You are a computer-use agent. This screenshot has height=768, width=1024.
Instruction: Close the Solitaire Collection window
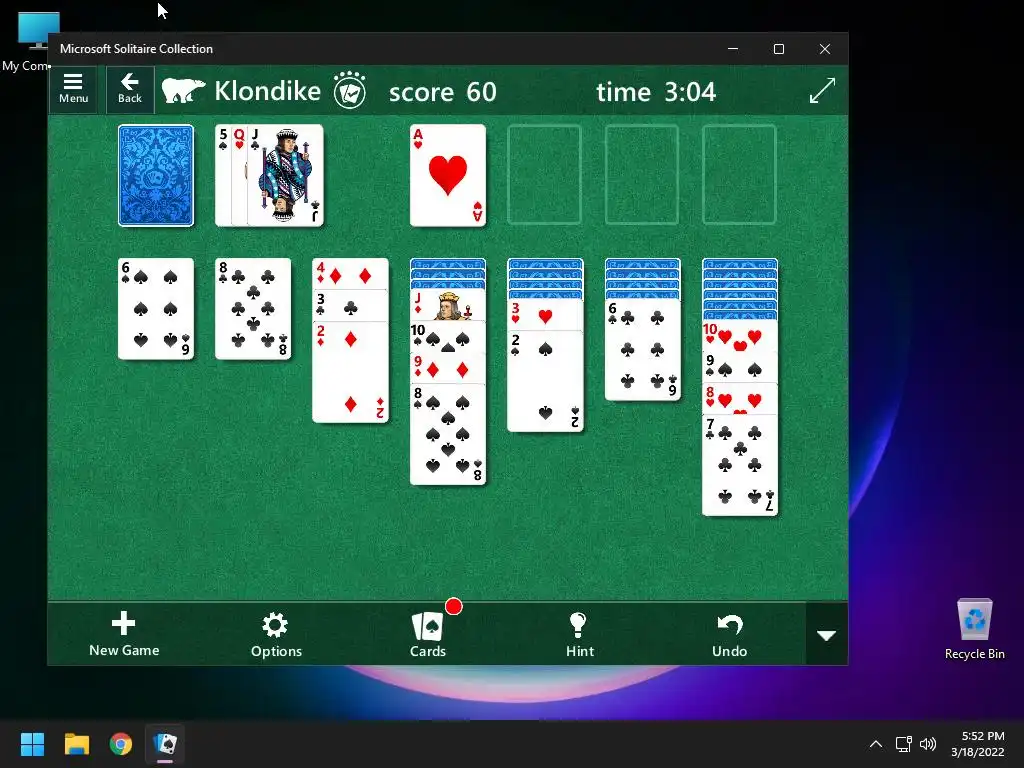point(825,49)
